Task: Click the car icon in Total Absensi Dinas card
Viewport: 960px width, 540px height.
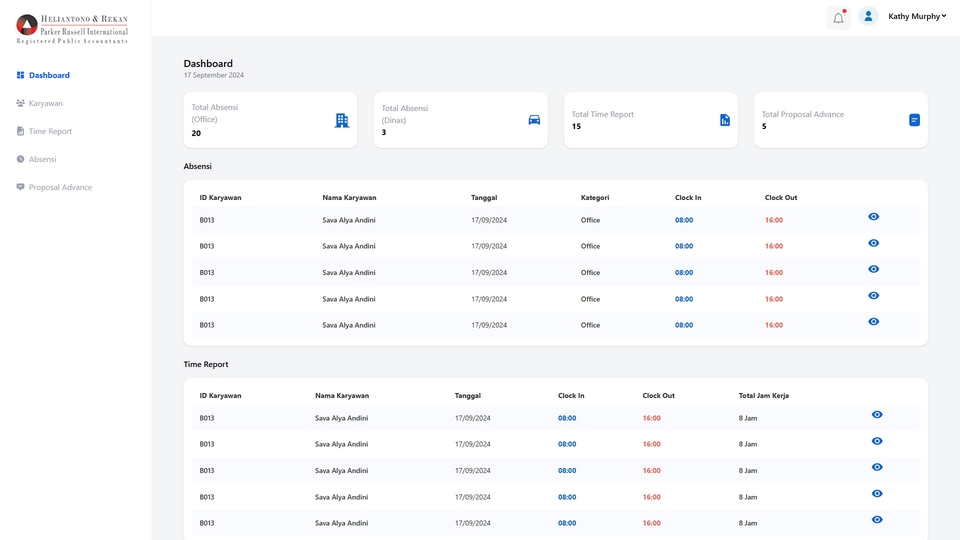Action: (534, 120)
